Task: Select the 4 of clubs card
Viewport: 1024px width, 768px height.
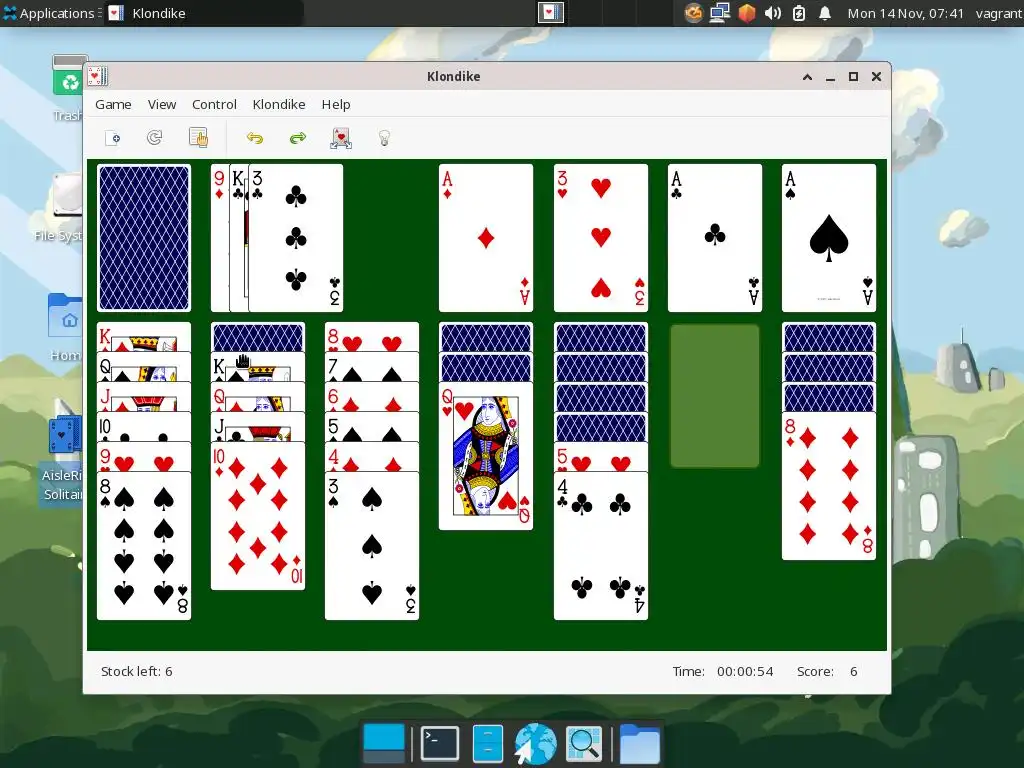Action: (601, 546)
